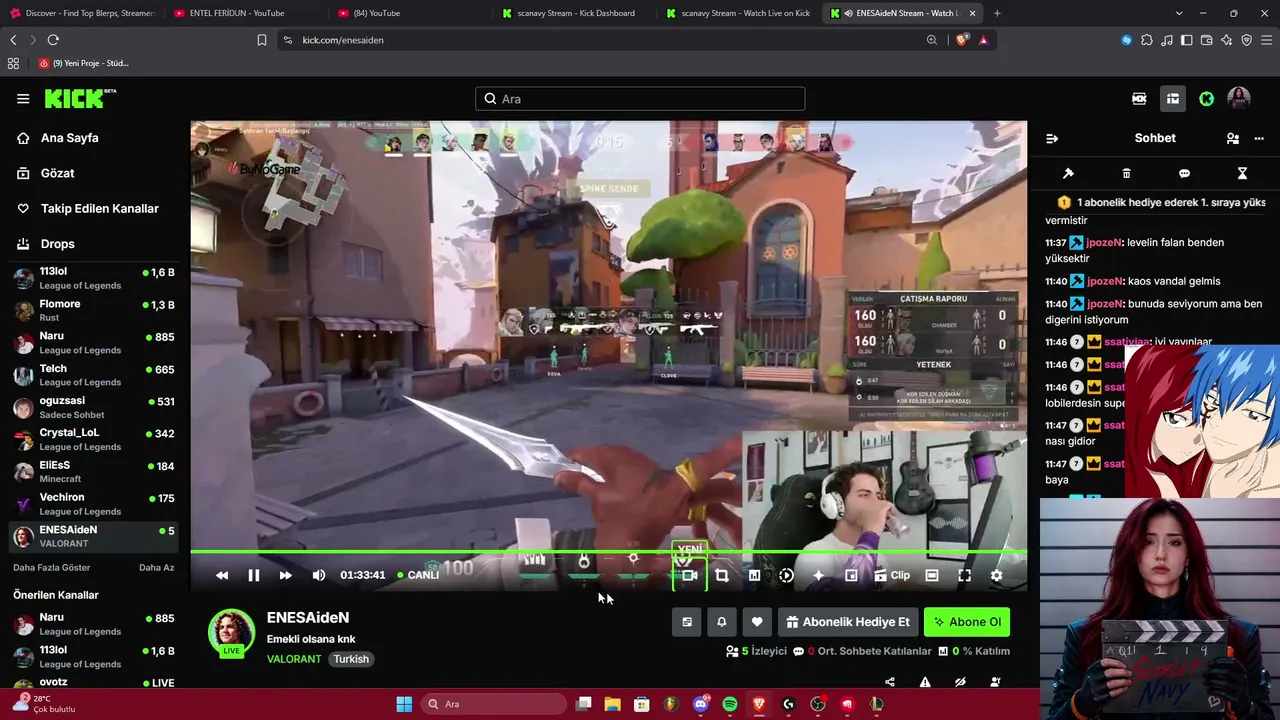
Task: Click the crossed-eye hide icon
Action: (x=960, y=683)
